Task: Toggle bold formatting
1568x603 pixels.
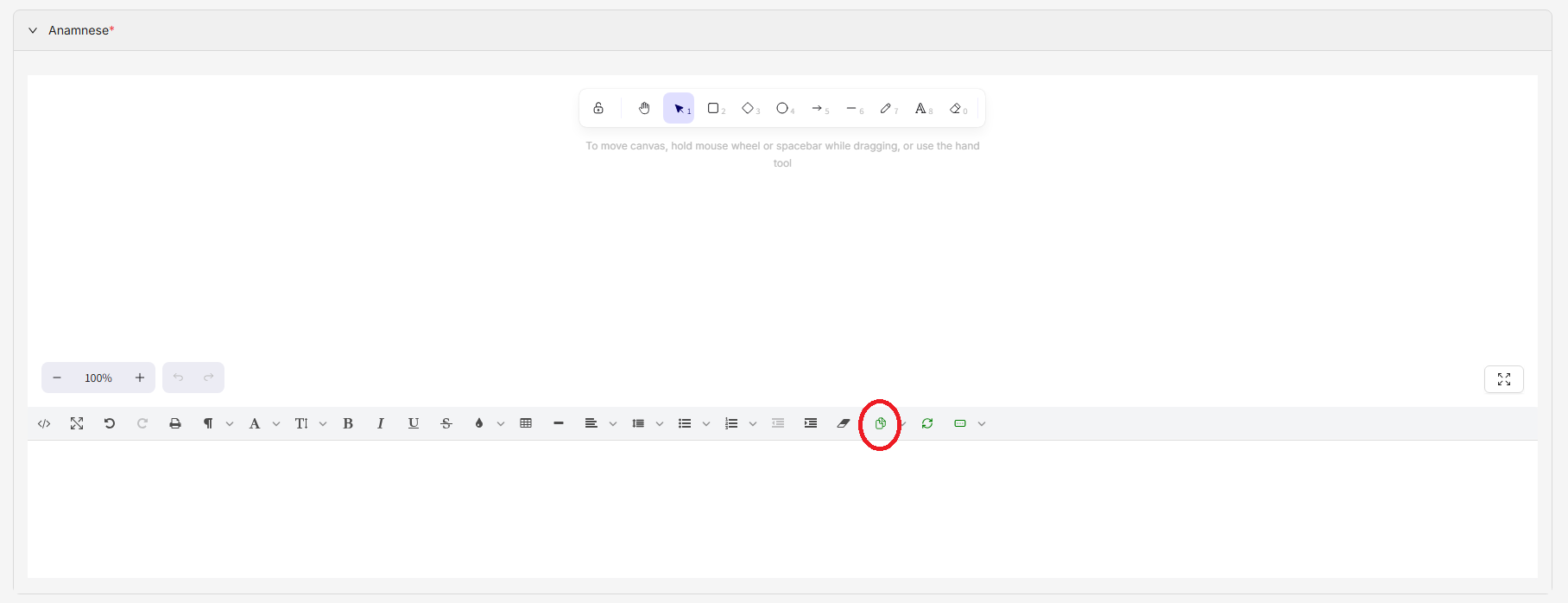Action: pos(348,423)
